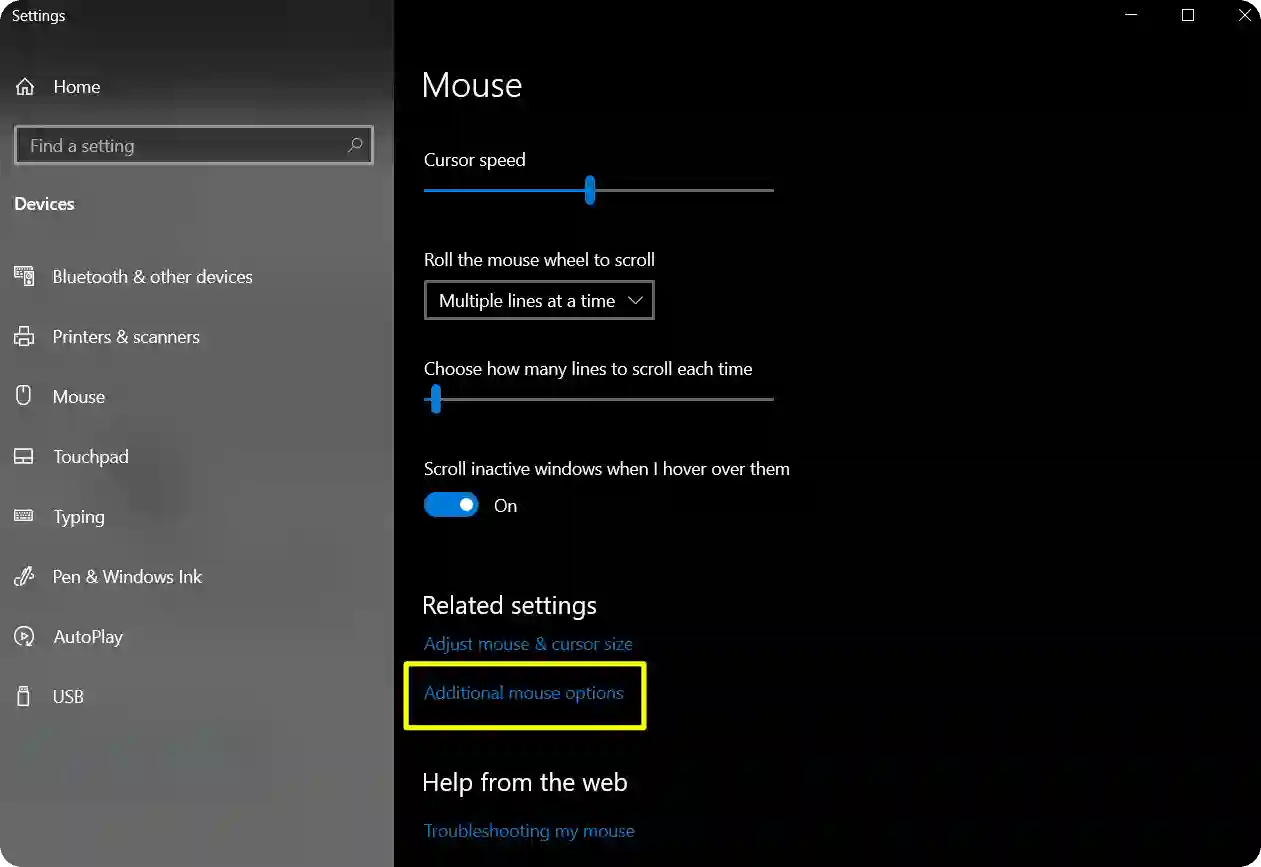Screen dimensions: 1261x867
Task: Select the Mouse icon in sidebar
Action: point(22,396)
